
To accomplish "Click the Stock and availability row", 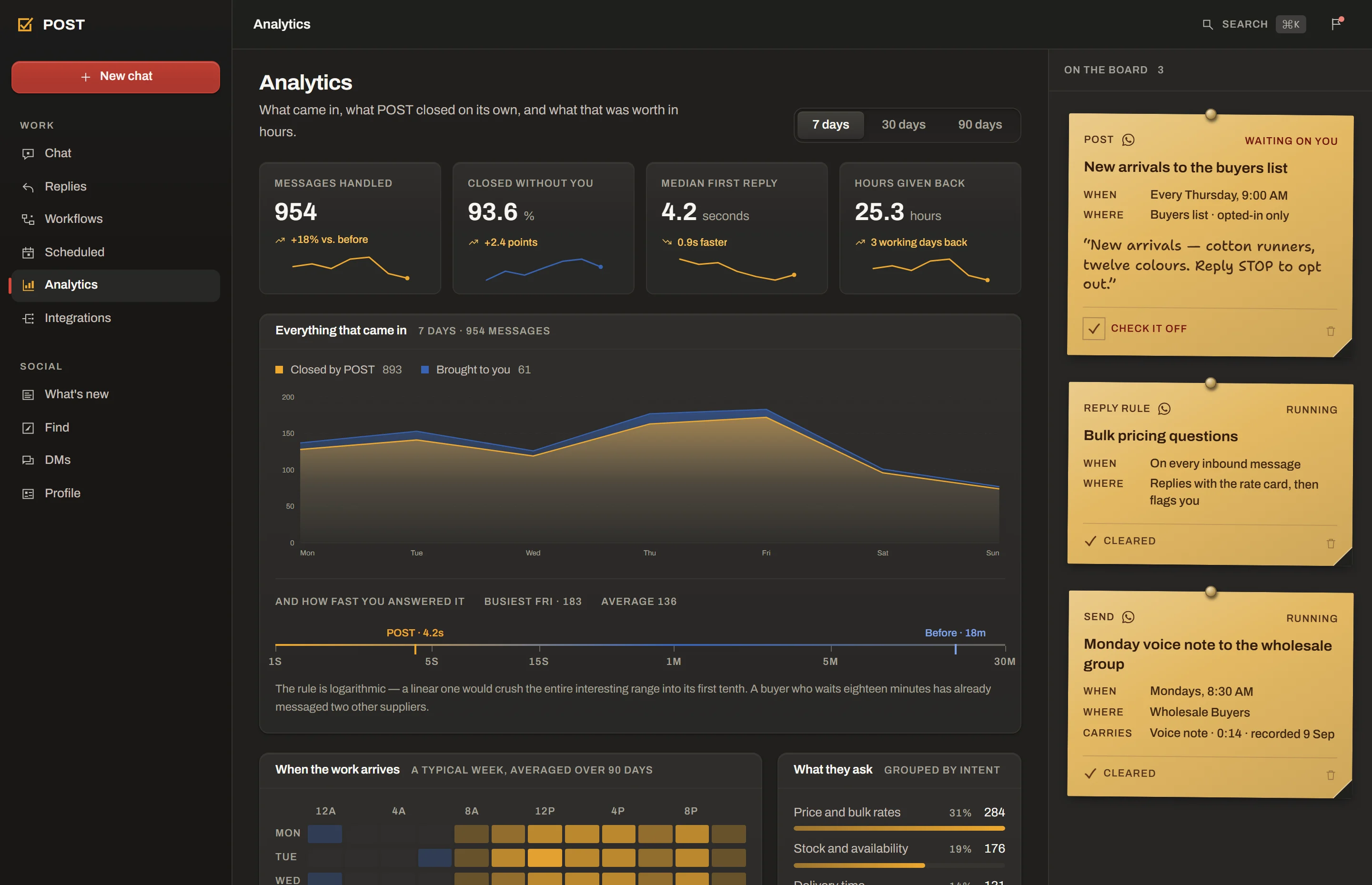I will click(899, 854).
